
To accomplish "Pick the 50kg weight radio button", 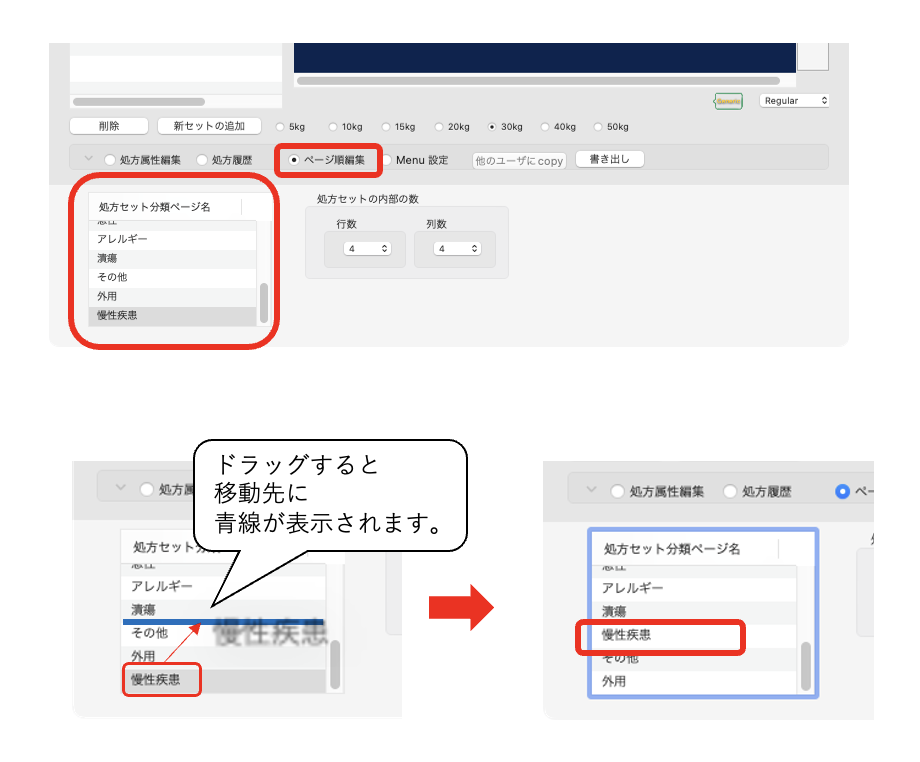I will [599, 127].
